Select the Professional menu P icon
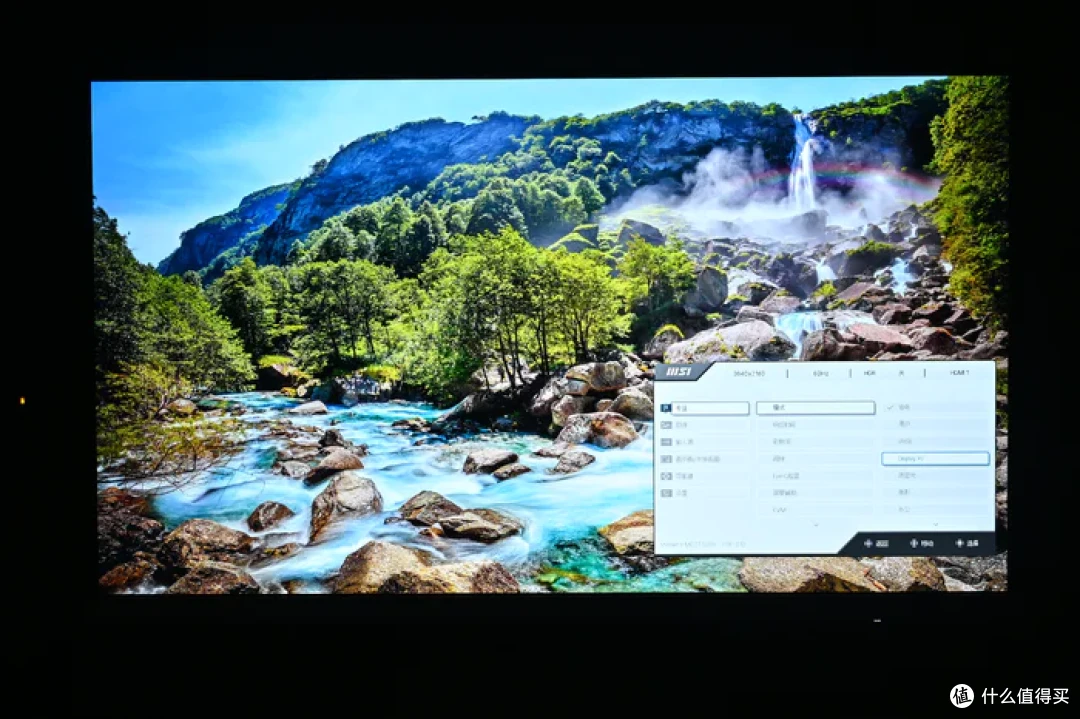Screen dimensions: 1080x719 [666, 408]
